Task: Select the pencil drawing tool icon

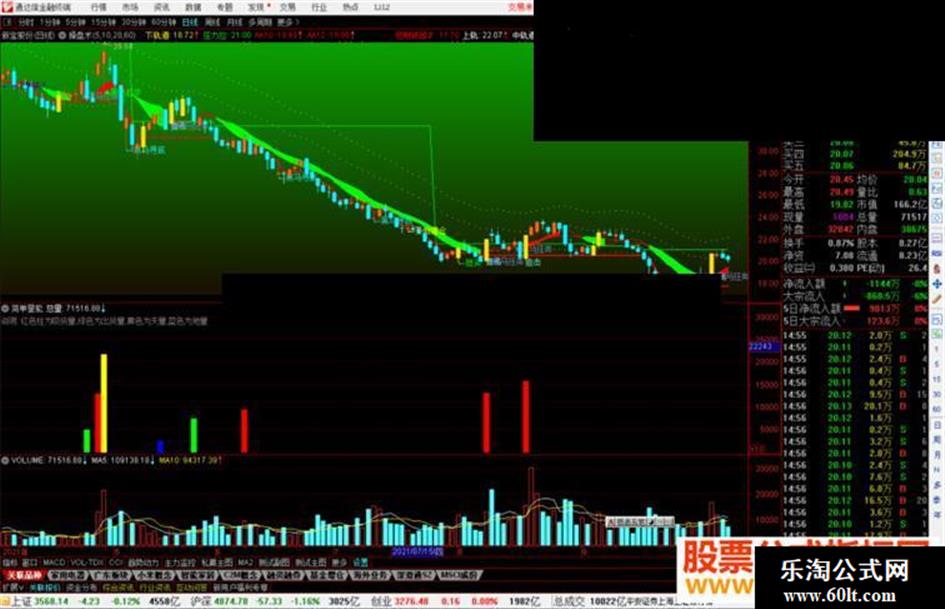Action: [x=937, y=299]
